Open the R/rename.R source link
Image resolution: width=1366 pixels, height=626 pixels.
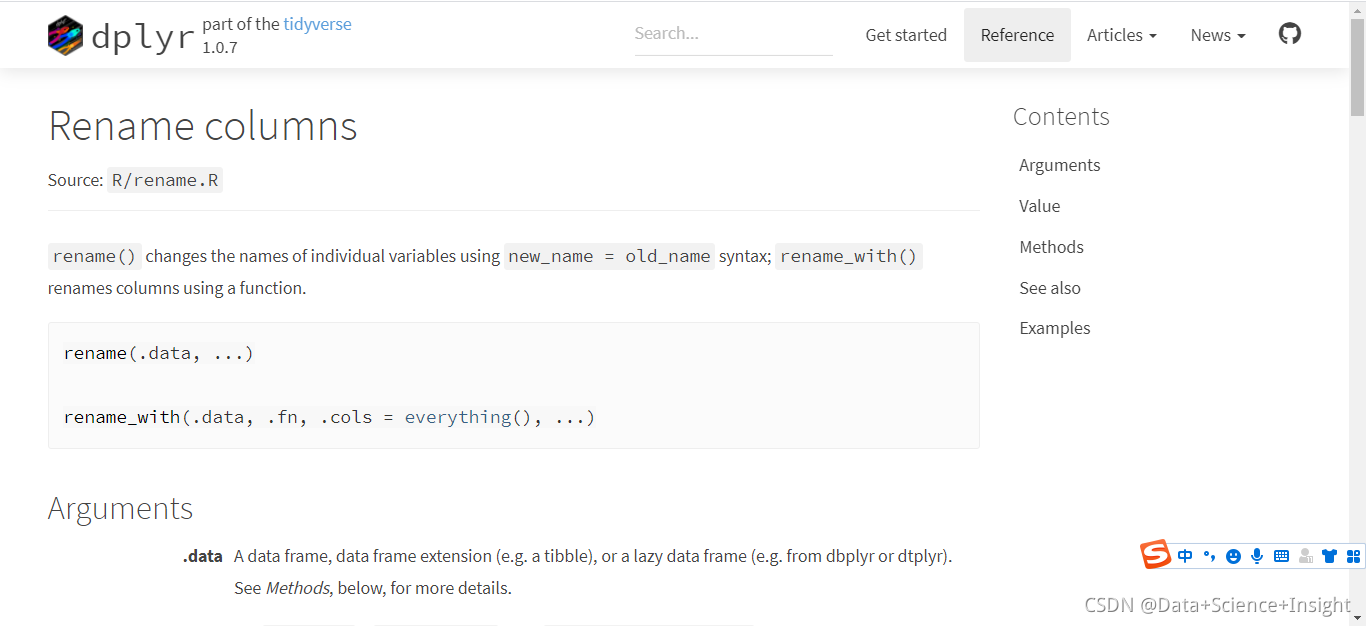point(165,180)
